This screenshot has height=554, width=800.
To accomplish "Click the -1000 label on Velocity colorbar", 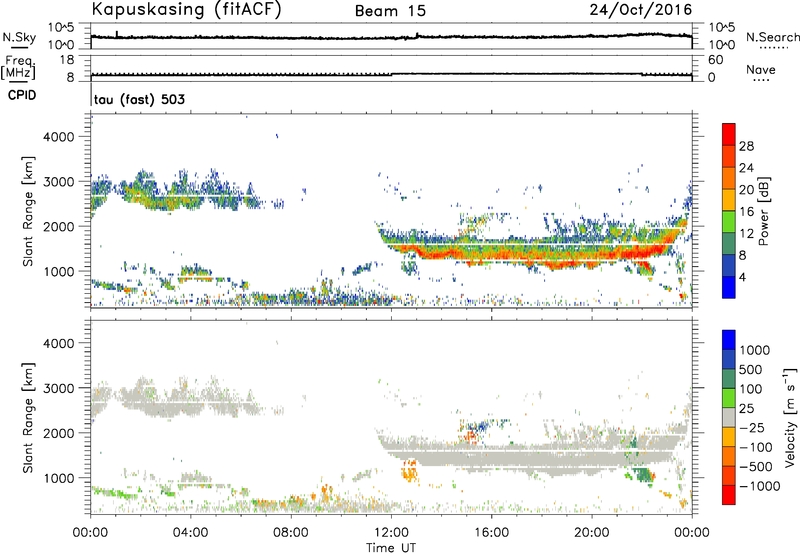I will (760, 486).
